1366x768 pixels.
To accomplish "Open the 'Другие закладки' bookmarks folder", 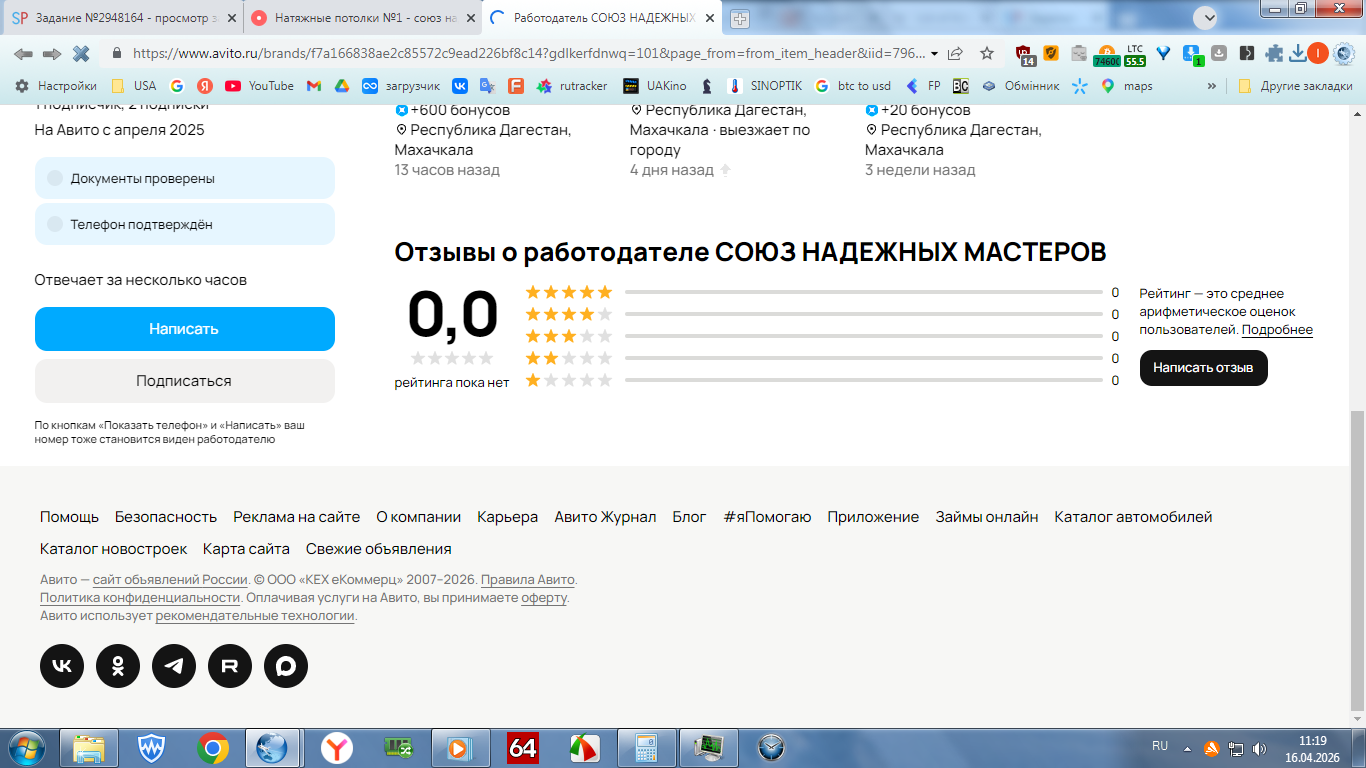I will [x=1295, y=86].
